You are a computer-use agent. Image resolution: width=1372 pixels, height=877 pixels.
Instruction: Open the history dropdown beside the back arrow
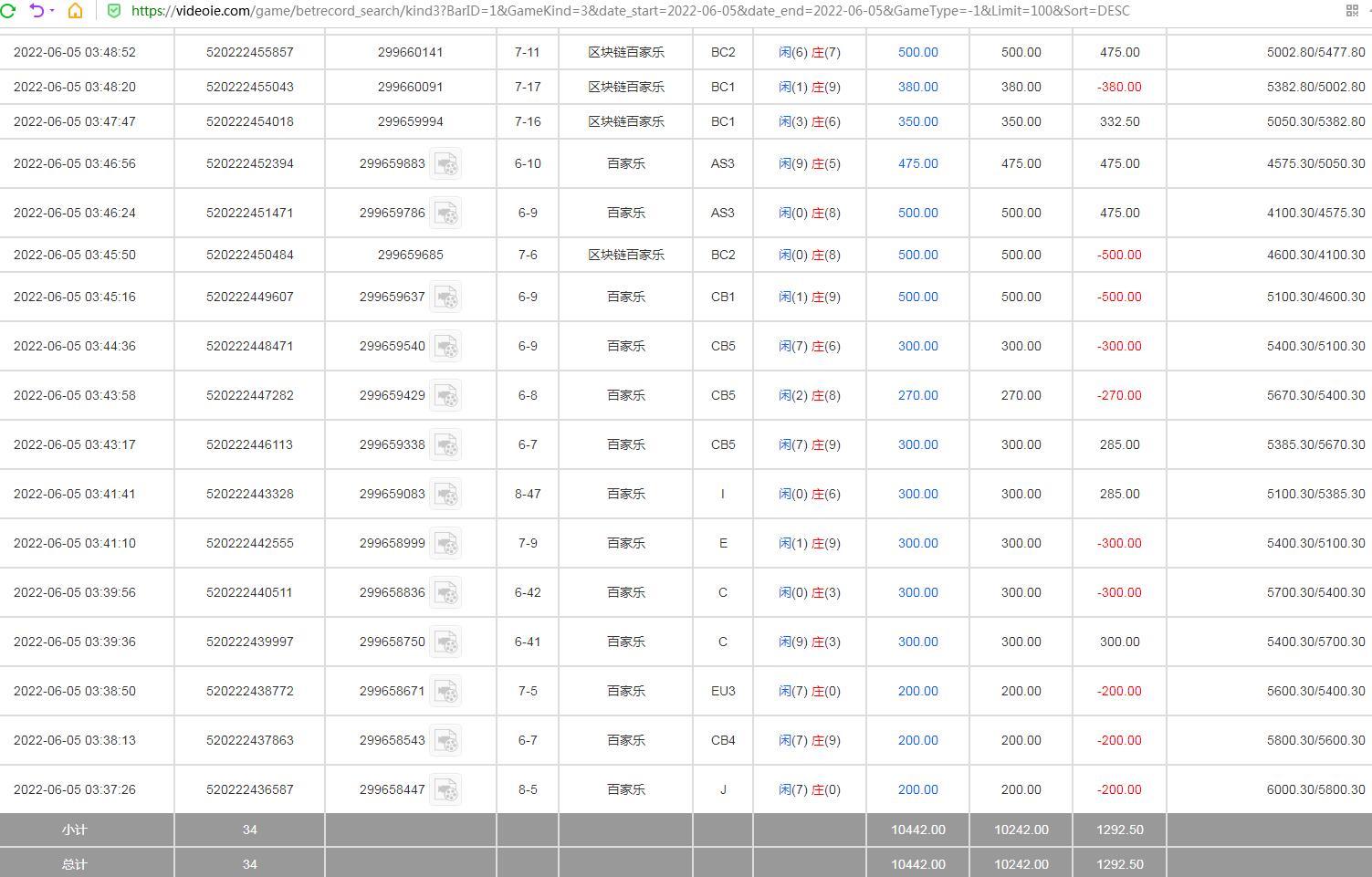(x=52, y=11)
